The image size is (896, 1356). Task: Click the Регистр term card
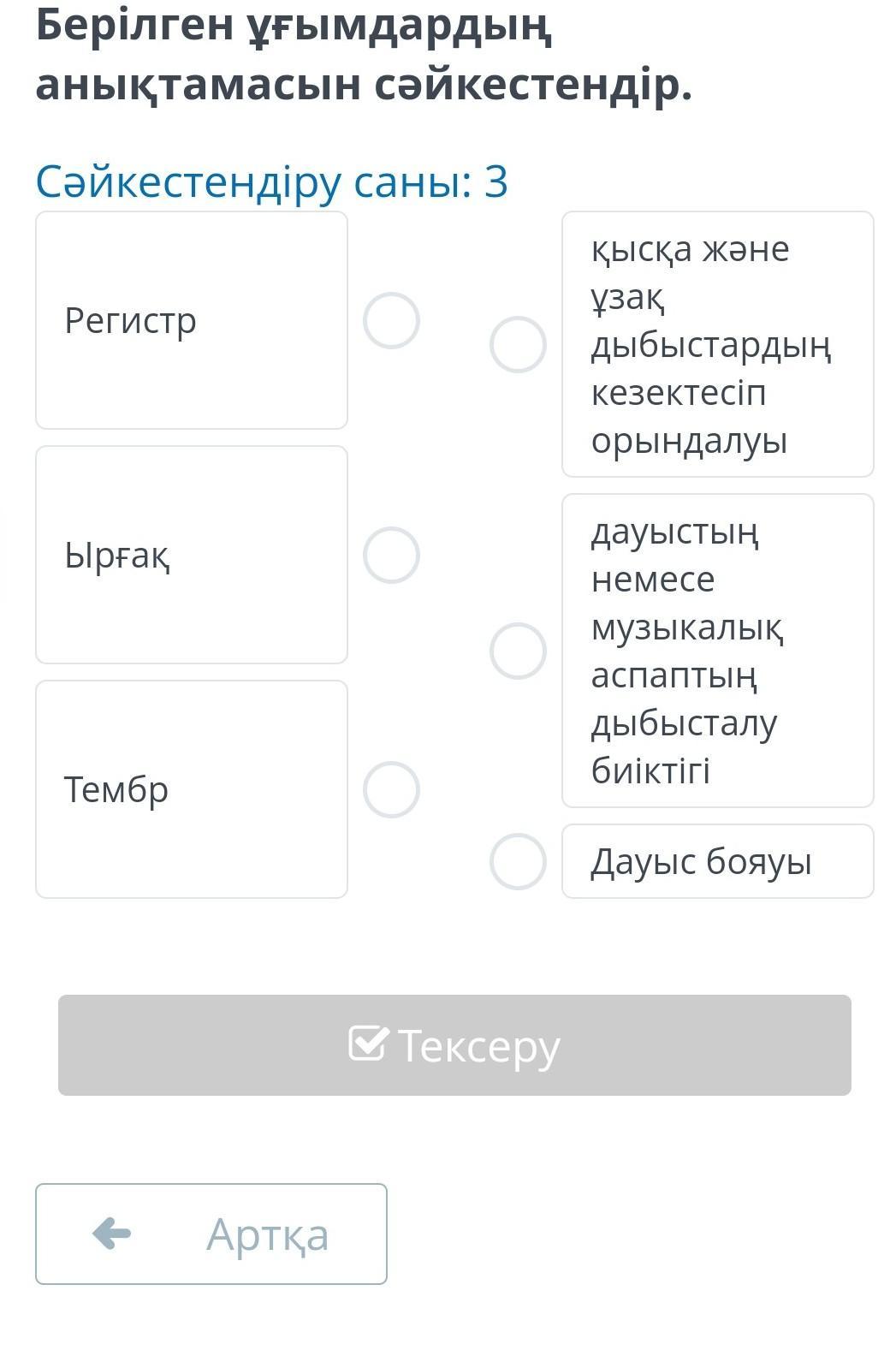(191, 320)
